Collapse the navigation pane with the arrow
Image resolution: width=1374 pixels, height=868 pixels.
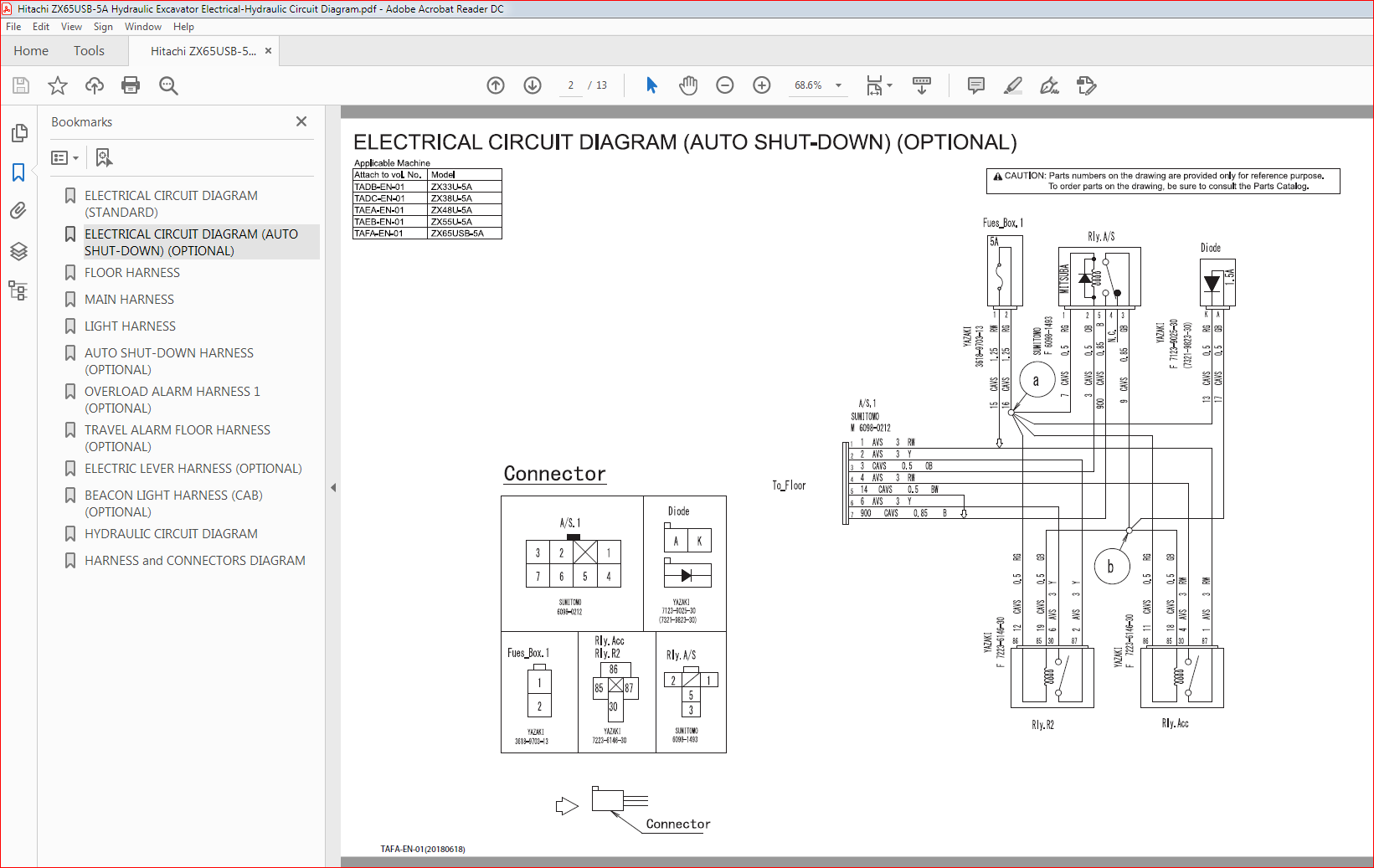[333, 487]
